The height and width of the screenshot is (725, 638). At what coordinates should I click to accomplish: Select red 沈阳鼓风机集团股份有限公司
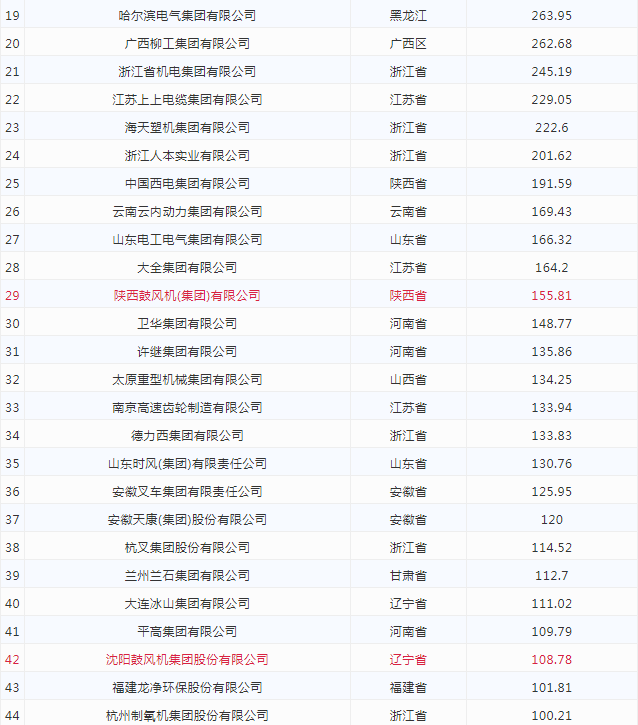[187, 659]
